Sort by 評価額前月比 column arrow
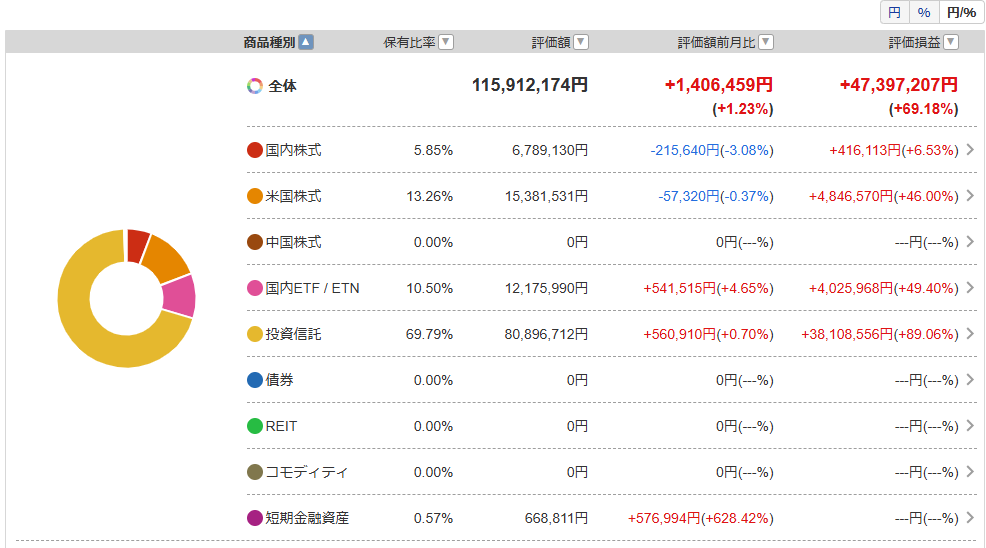Viewport: 986px width, 548px height. 766,42
